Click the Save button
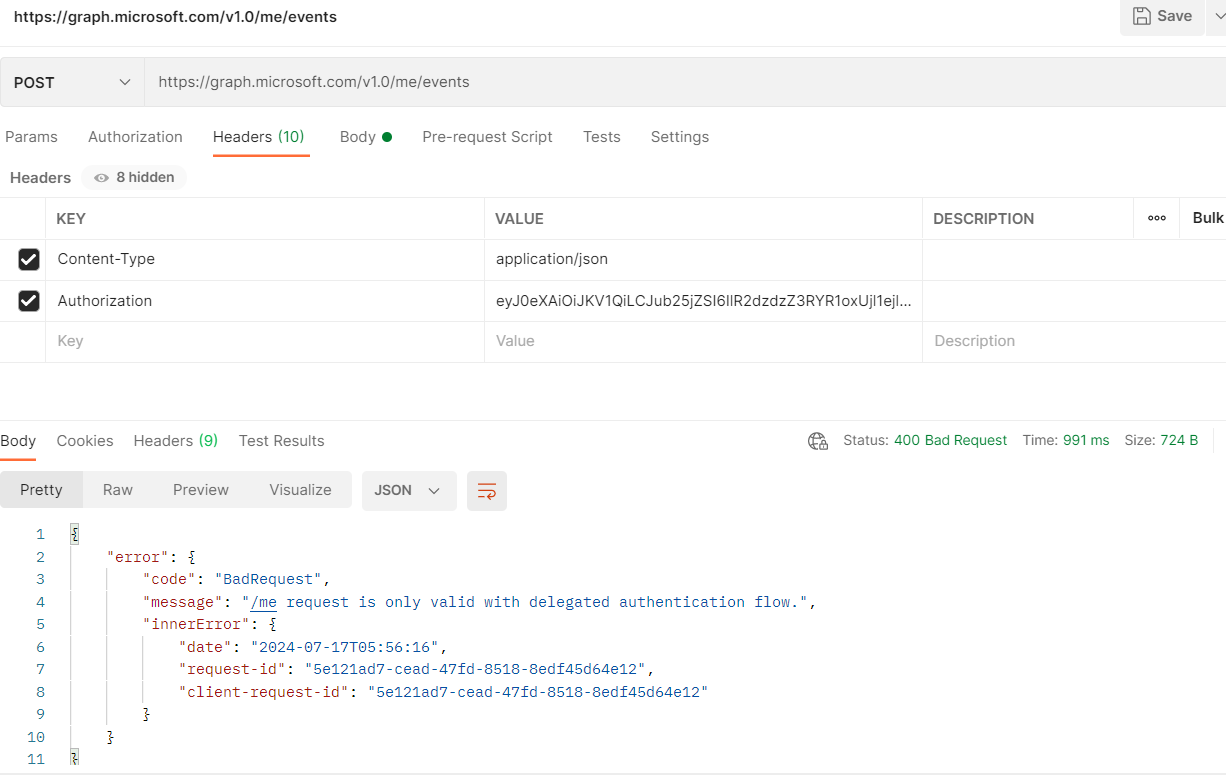 (1162, 16)
